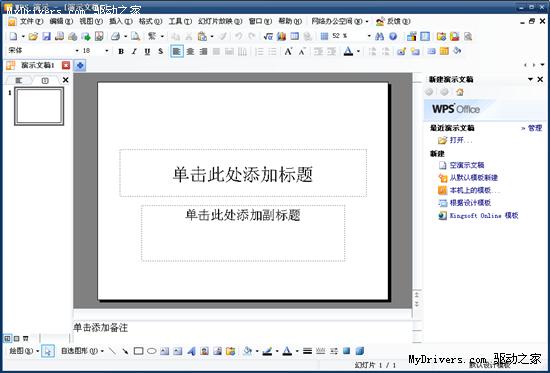This screenshot has width=550, height=373.
Task: Expand the zoom percentage dropdown
Action: 369,36
